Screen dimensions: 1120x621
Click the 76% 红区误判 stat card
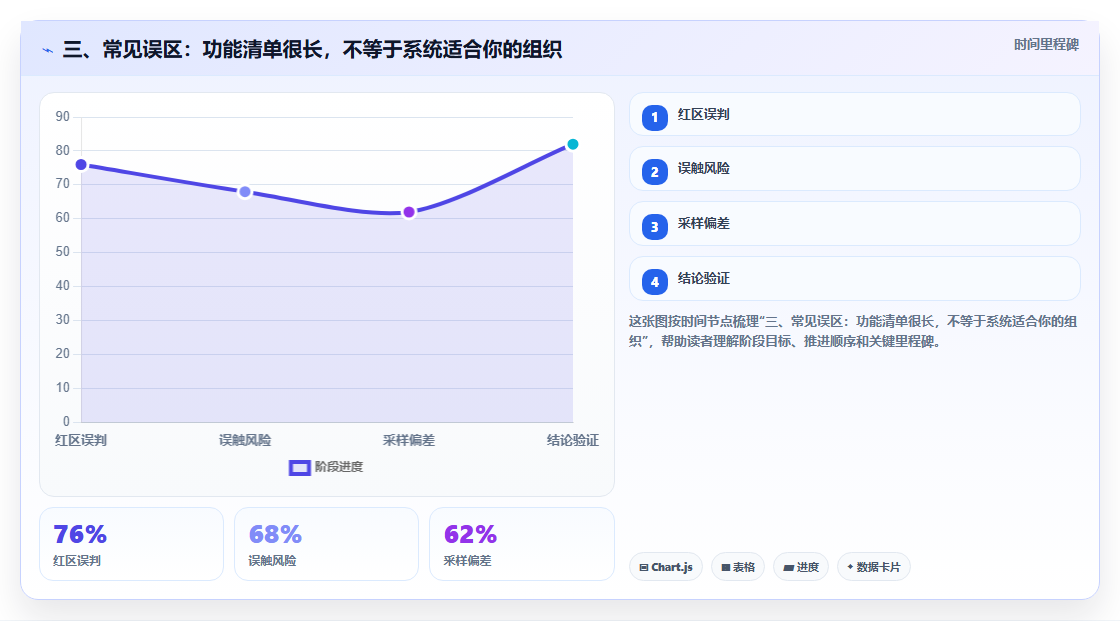pyautogui.click(x=131, y=545)
